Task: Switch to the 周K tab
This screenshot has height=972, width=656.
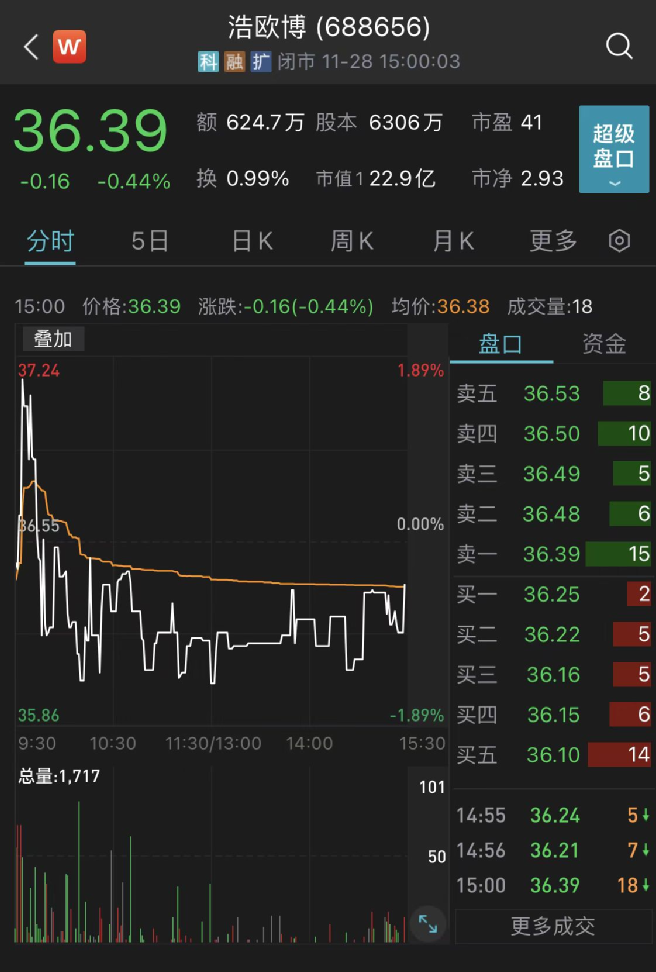Action: click(352, 241)
